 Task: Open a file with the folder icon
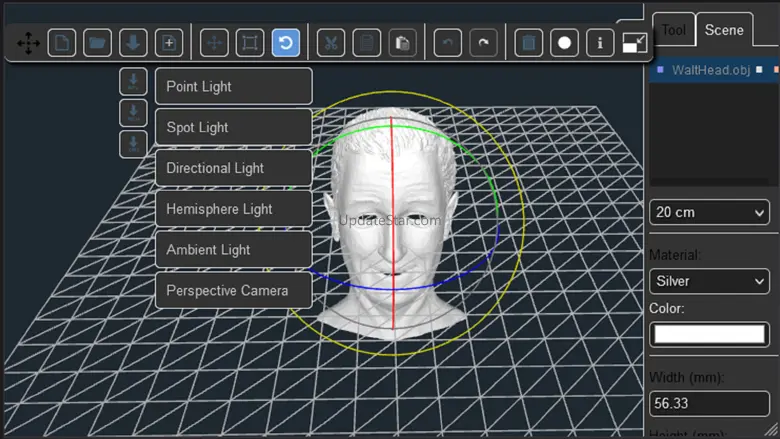coord(97,43)
